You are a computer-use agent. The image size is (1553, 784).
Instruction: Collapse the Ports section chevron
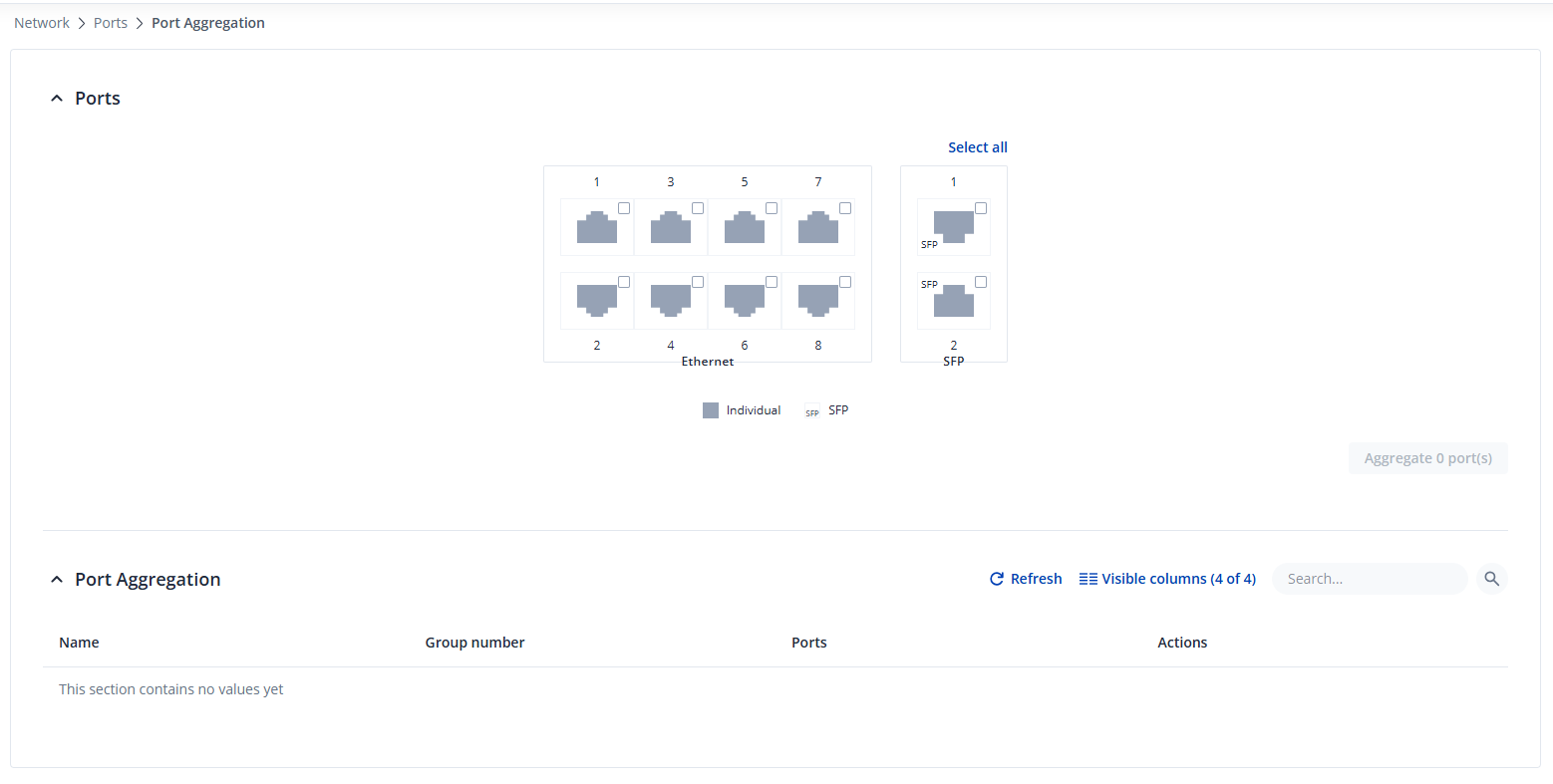click(x=57, y=99)
